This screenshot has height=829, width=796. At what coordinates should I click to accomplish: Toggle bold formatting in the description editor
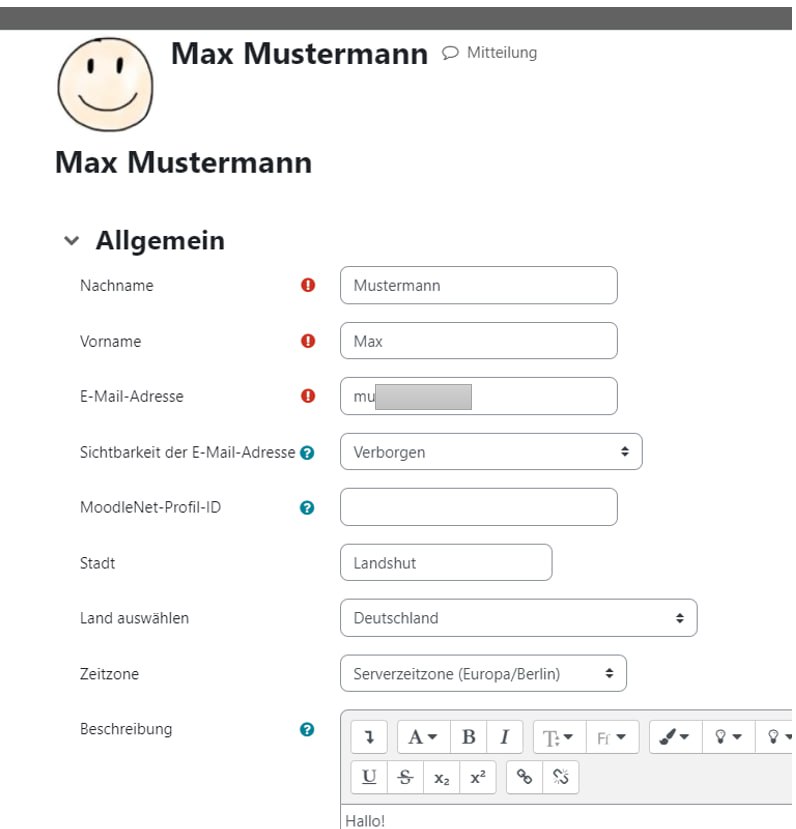(468, 737)
